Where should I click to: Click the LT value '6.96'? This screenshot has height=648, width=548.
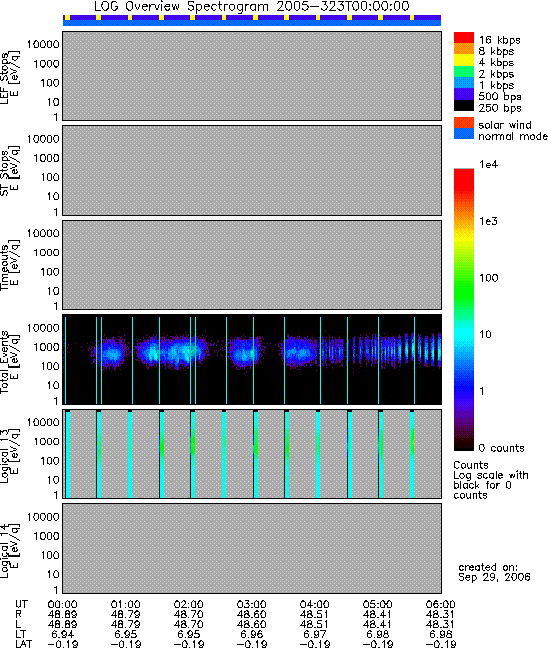[x=251, y=634]
